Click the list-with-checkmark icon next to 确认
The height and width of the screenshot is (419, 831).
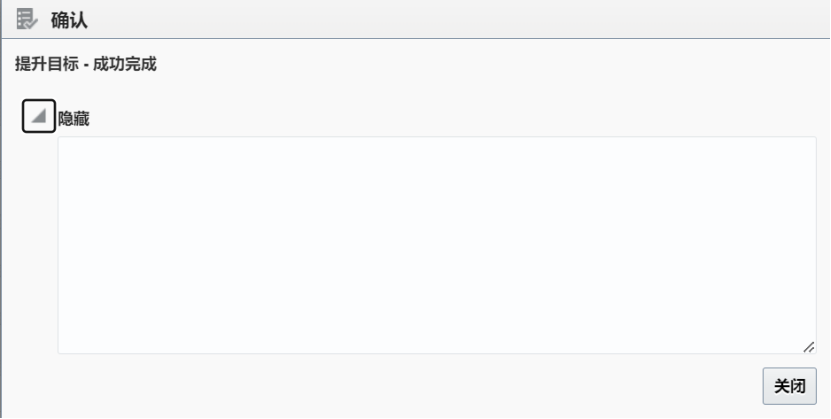[27, 20]
